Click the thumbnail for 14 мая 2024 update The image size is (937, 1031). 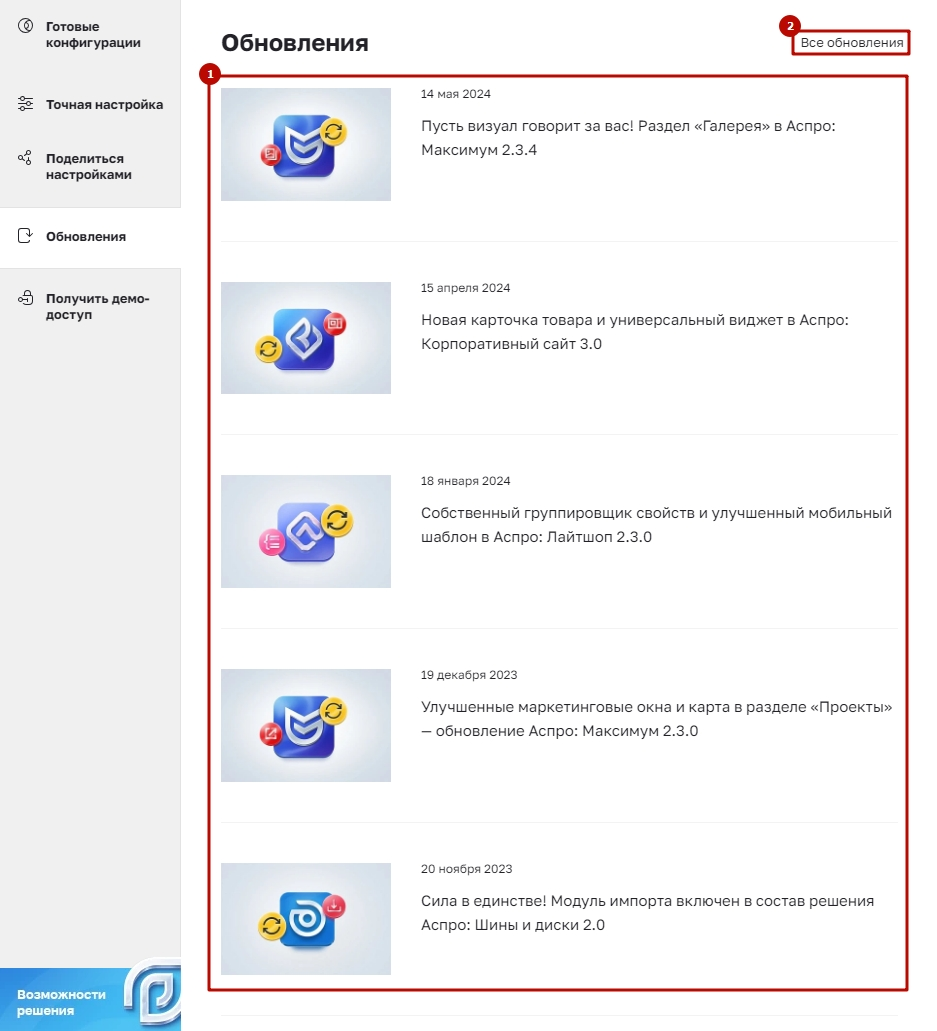[x=306, y=144]
